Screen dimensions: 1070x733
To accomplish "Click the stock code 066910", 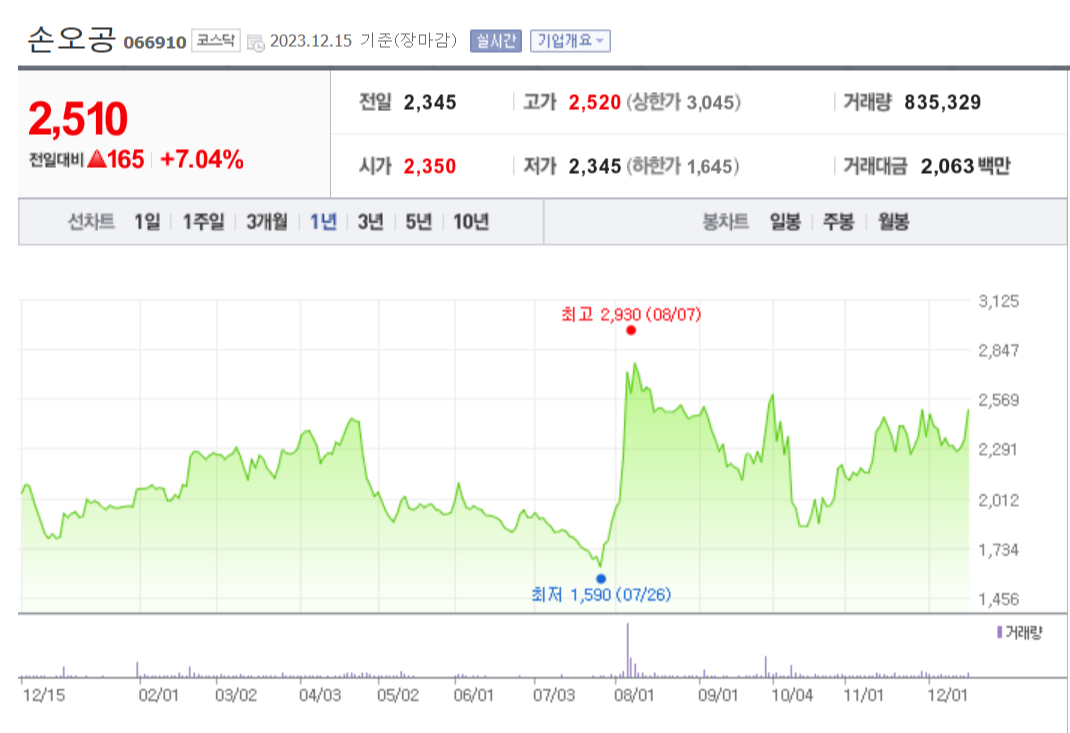I will coord(155,42).
